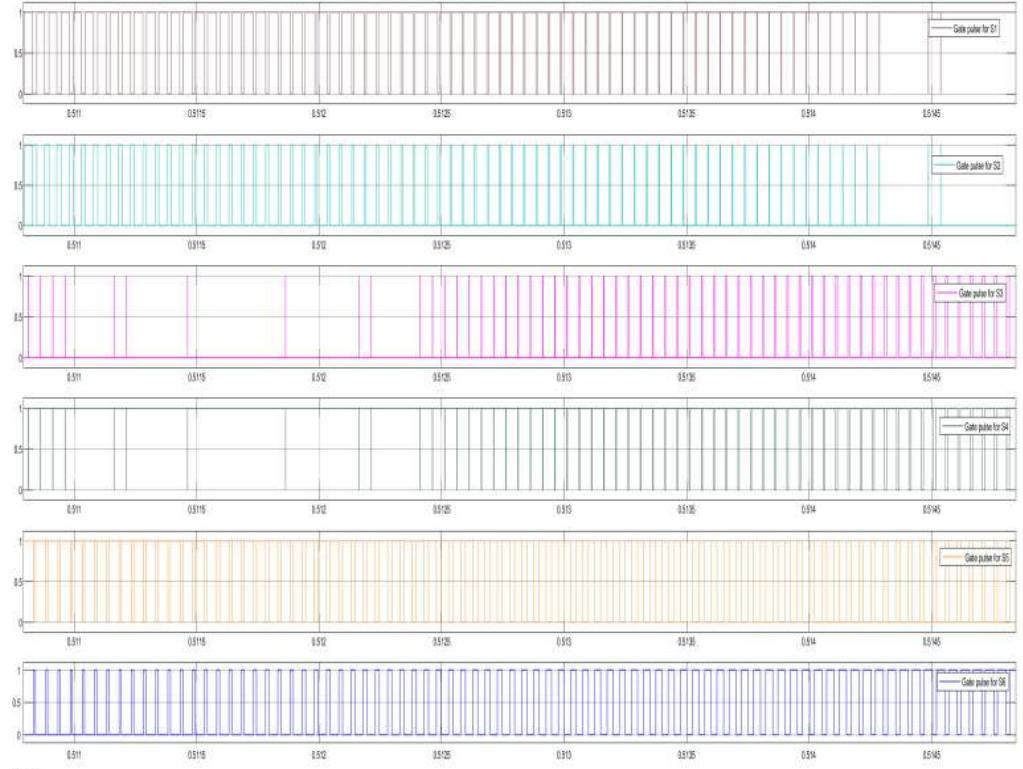Image resolution: width=1023 pixels, height=769 pixels.
Task: Click the magenta line sample in S3 legend
Action: point(946,294)
